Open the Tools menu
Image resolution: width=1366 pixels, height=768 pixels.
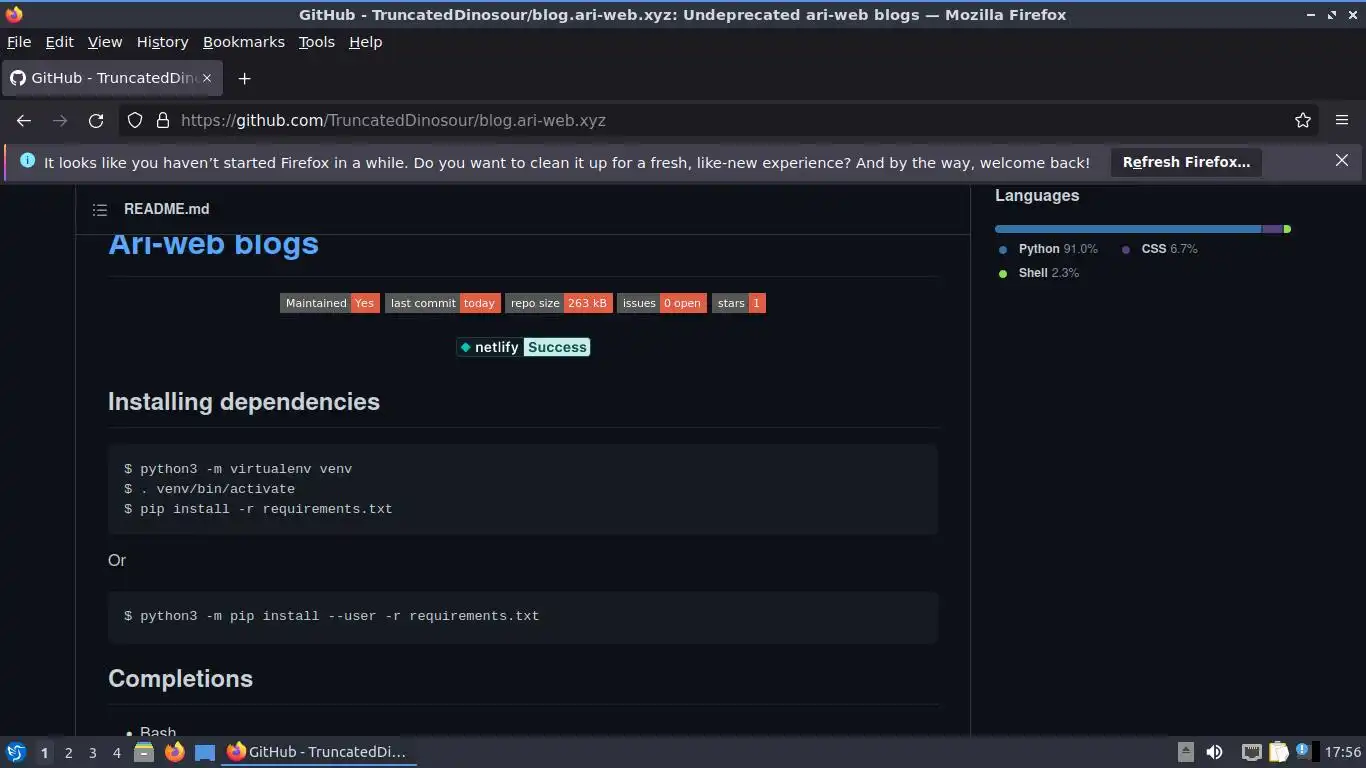coord(316,42)
